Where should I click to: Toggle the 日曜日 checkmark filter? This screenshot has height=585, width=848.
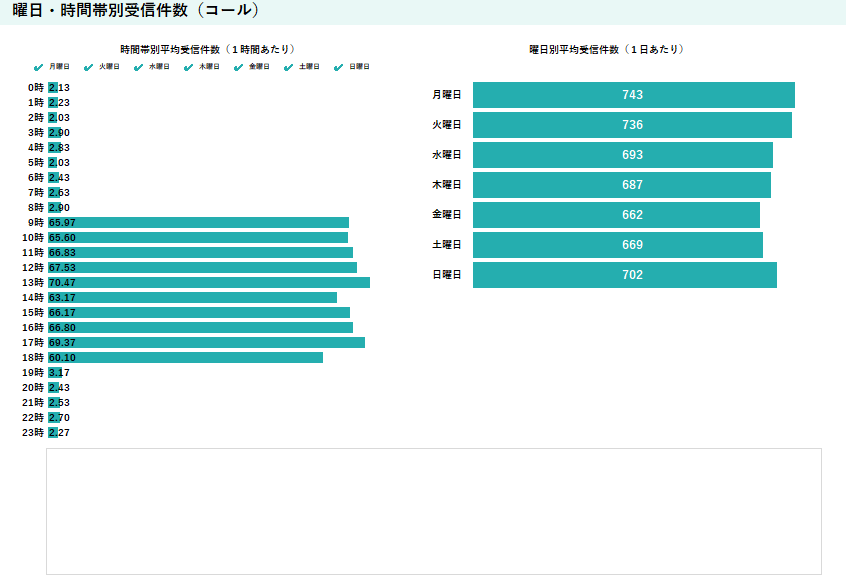tap(339, 67)
